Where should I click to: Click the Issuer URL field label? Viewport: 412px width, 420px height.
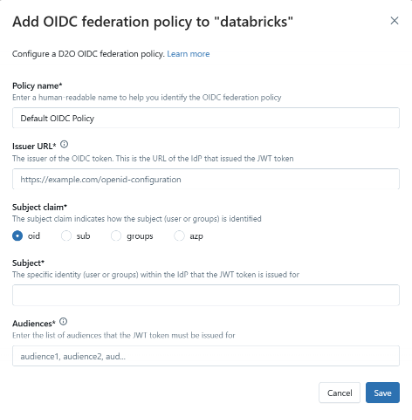pyautogui.click(x=34, y=146)
